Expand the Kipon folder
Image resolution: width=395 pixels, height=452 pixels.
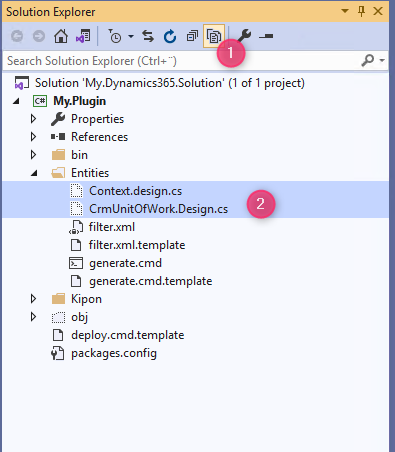tap(33, 299)
